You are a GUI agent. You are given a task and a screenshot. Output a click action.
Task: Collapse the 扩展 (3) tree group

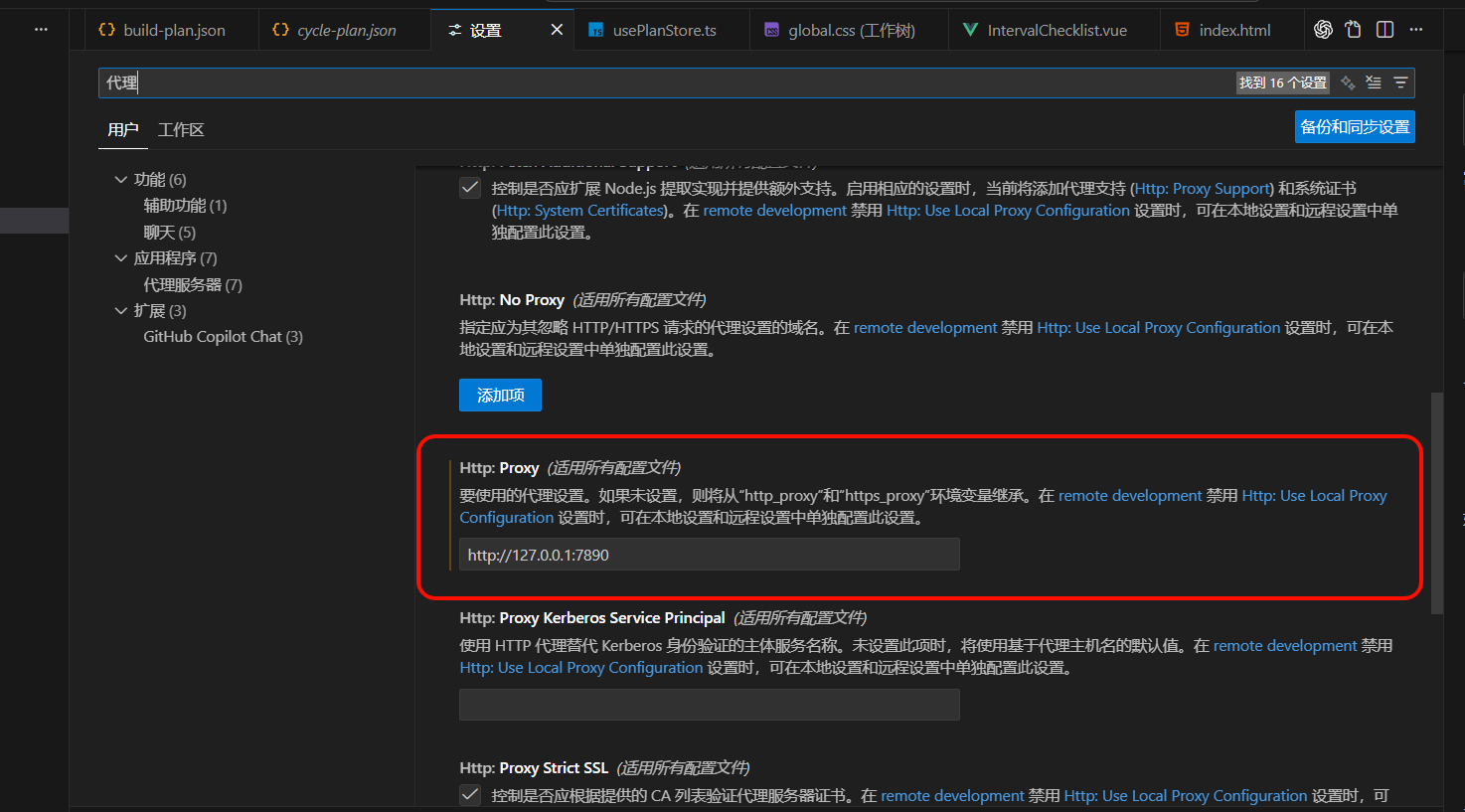pyautogui.click(x=121, y=311)
